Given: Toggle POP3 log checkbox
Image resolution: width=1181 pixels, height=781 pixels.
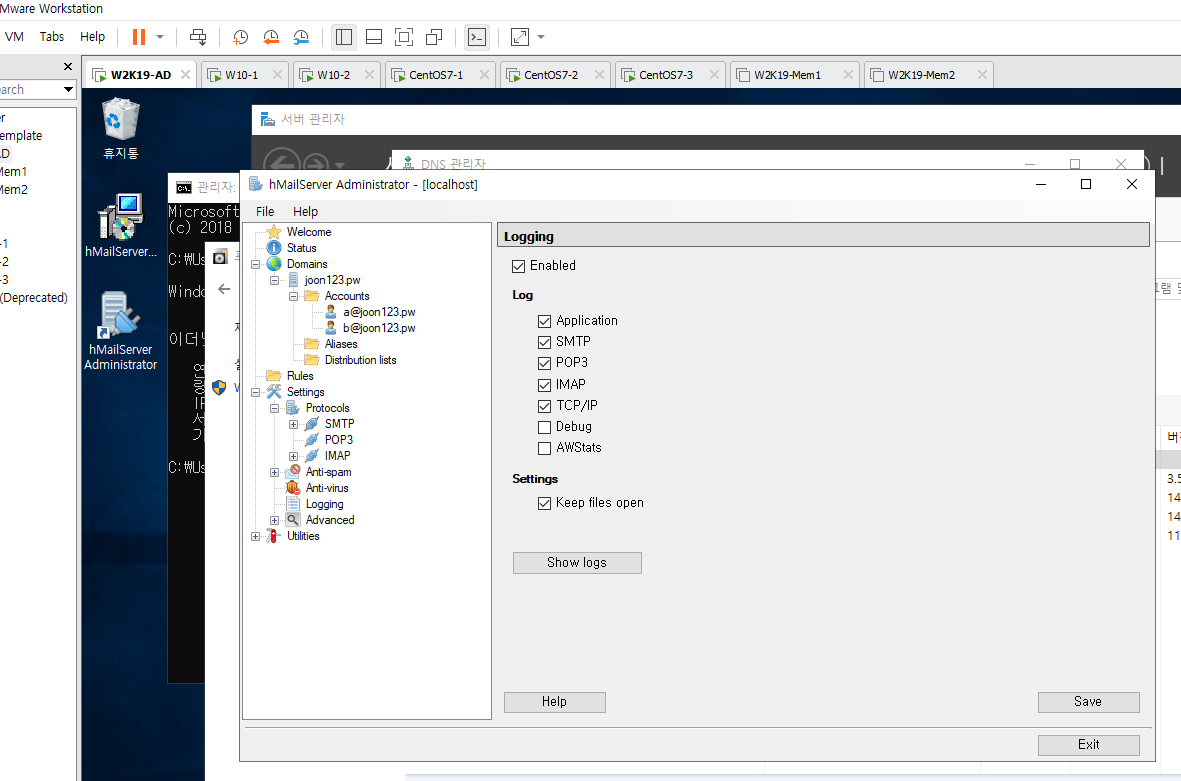Looking at the screenshot, I should [545, 363].
